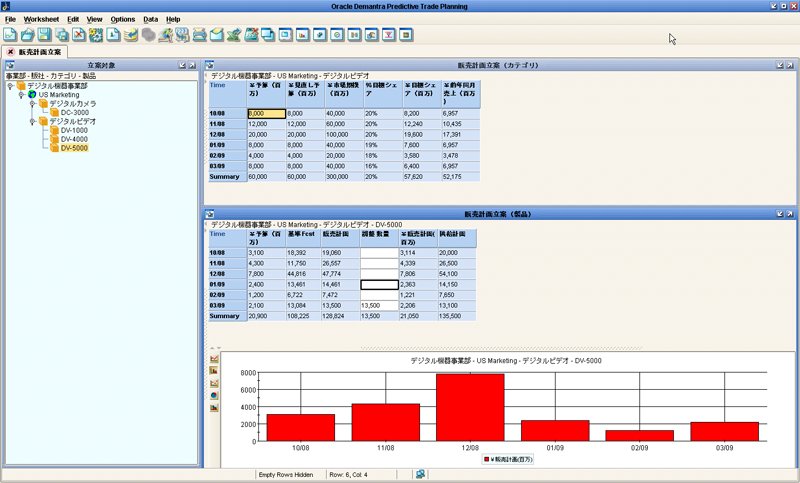Viewport: 800px width, 483px height.
Task: Select DV-4000 in the tree
Action: point(74,139)
